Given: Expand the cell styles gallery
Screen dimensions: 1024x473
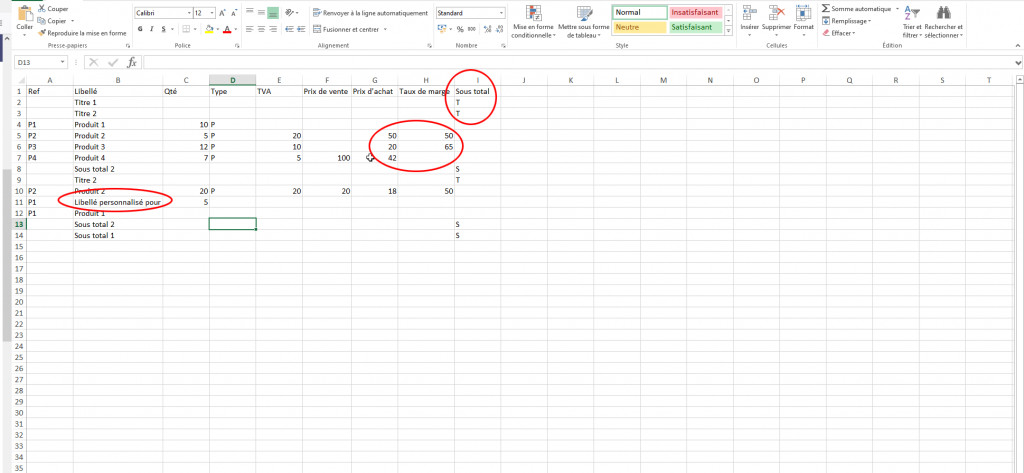Looking at the screenshot, I should [727, 32].
